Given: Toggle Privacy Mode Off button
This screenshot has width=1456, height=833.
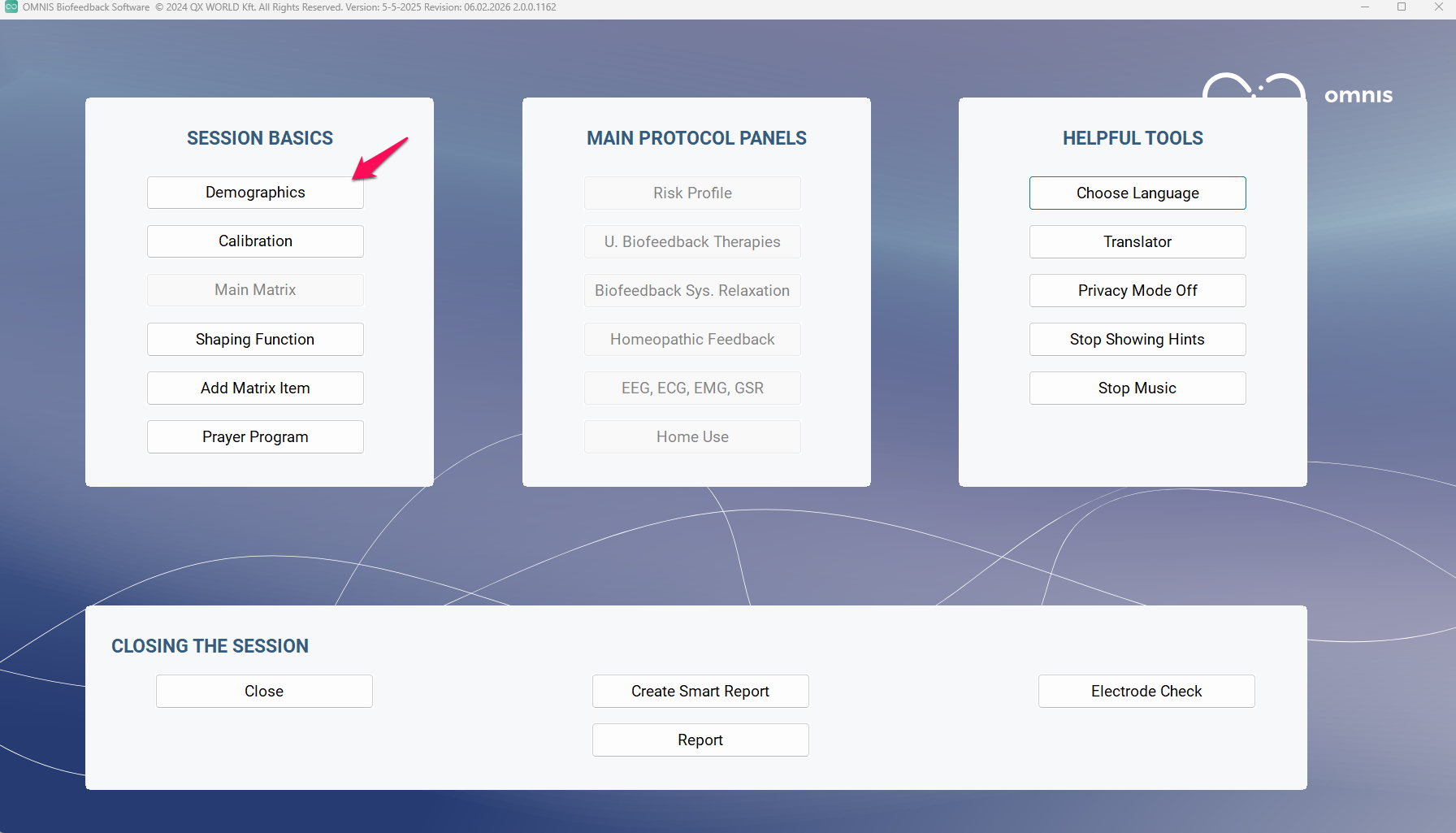Looking at the screenshot, I should 1137,290.
